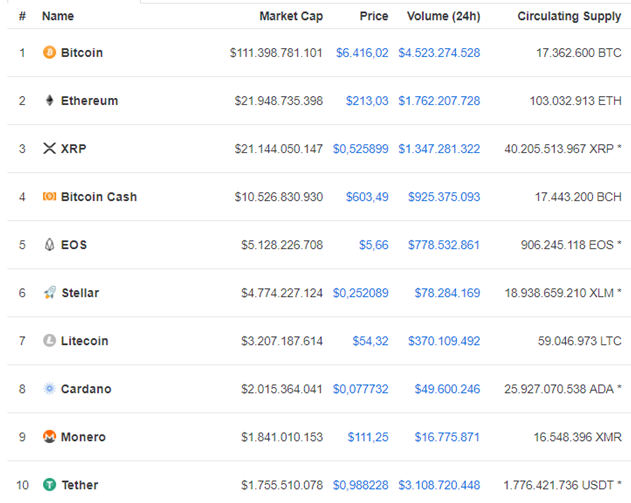Click the blue Cardano logo icon
The image size is (631, 503).
click(x=49, y=388)
